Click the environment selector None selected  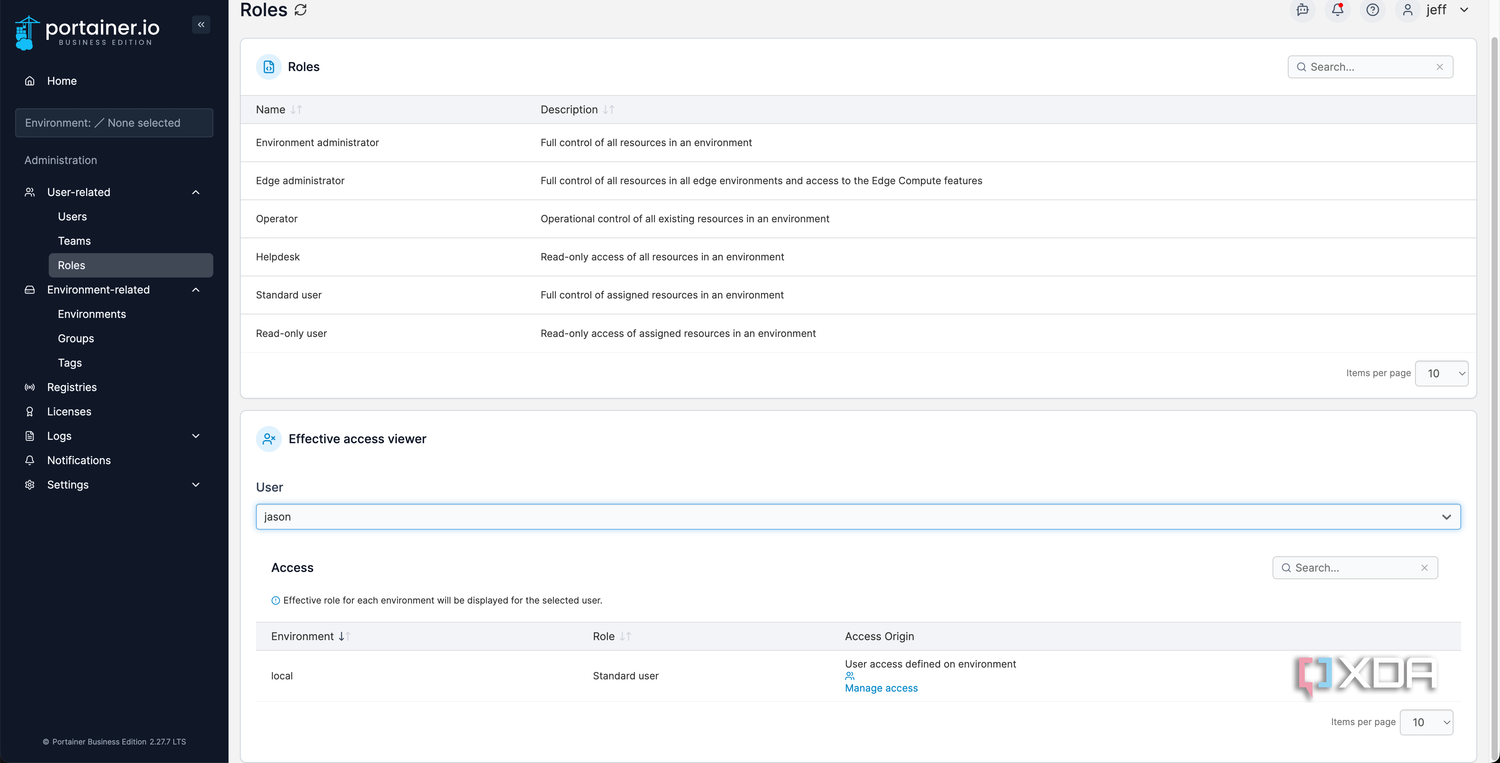click(x=114, y=123)
